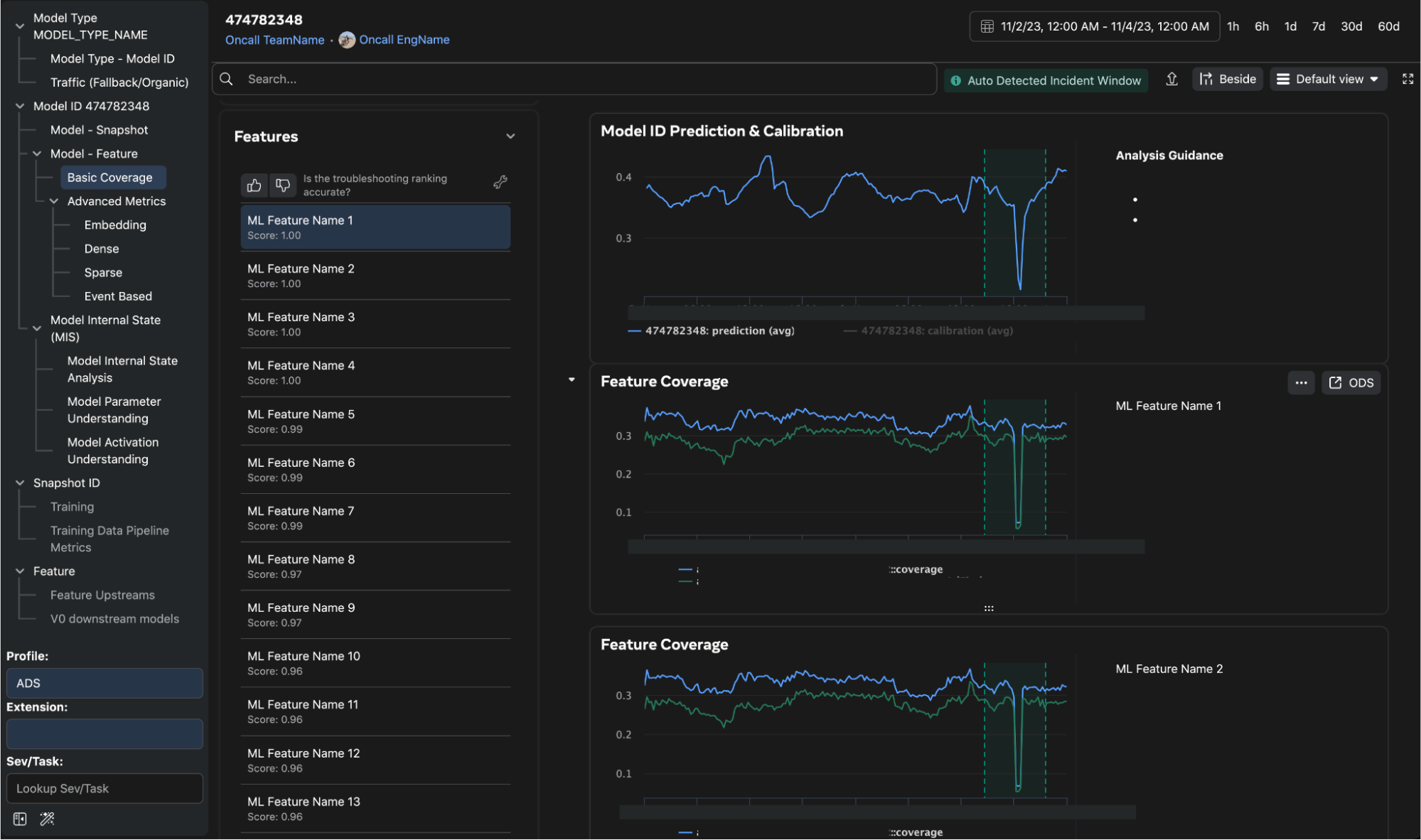Enable the Auto Detected Incident Window
This screenshot has width=1421, height=840.
pyautogui.click(x=1045, y=80)
